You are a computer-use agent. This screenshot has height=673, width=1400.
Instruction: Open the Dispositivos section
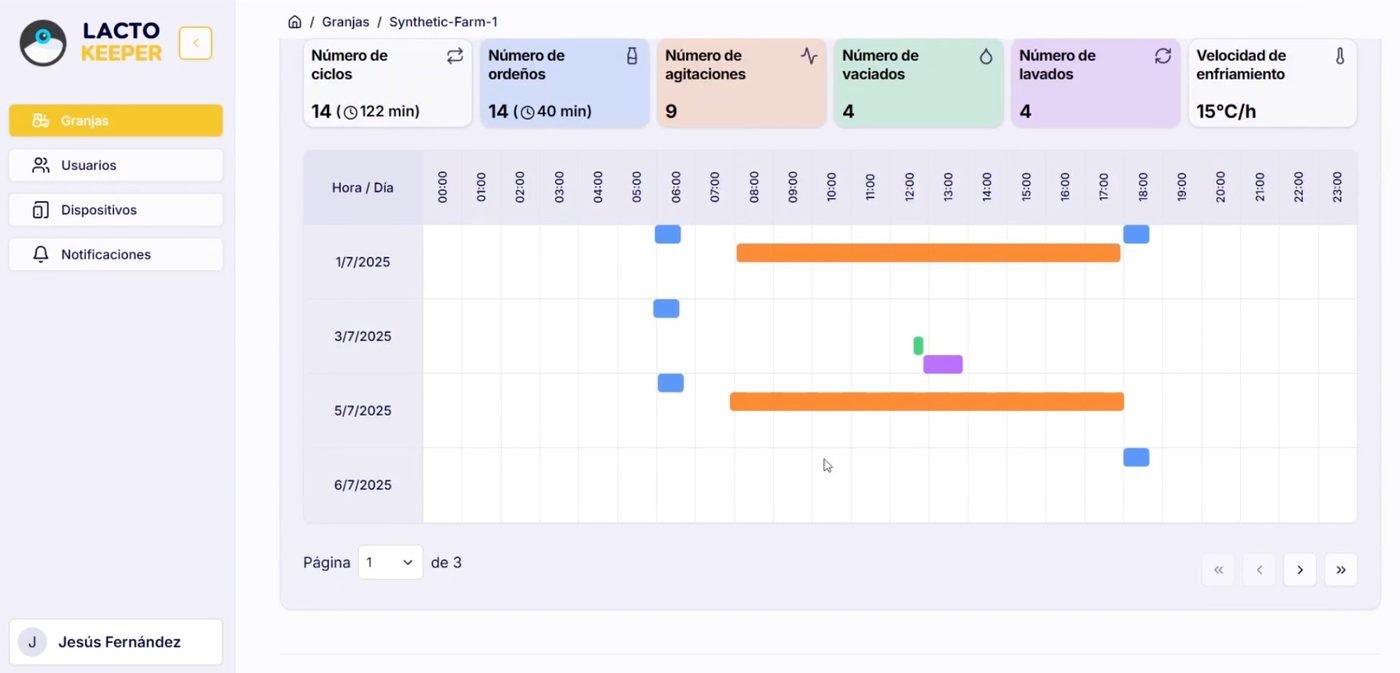pos(115,209)
